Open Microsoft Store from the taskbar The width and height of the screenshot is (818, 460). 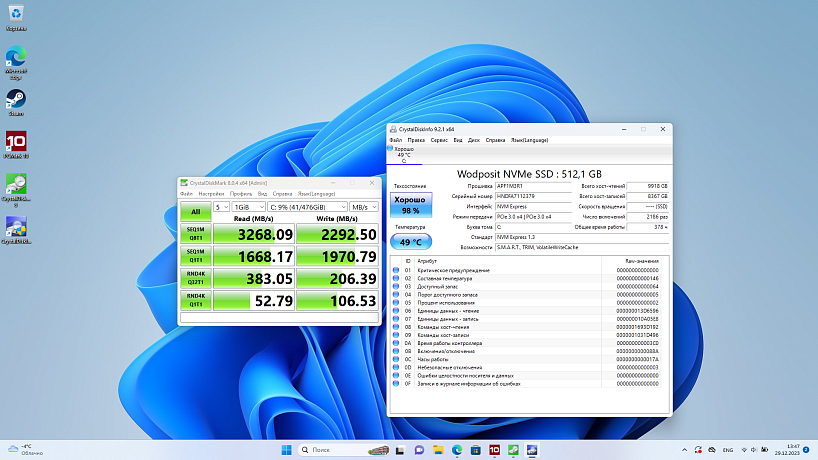[476, 450]
